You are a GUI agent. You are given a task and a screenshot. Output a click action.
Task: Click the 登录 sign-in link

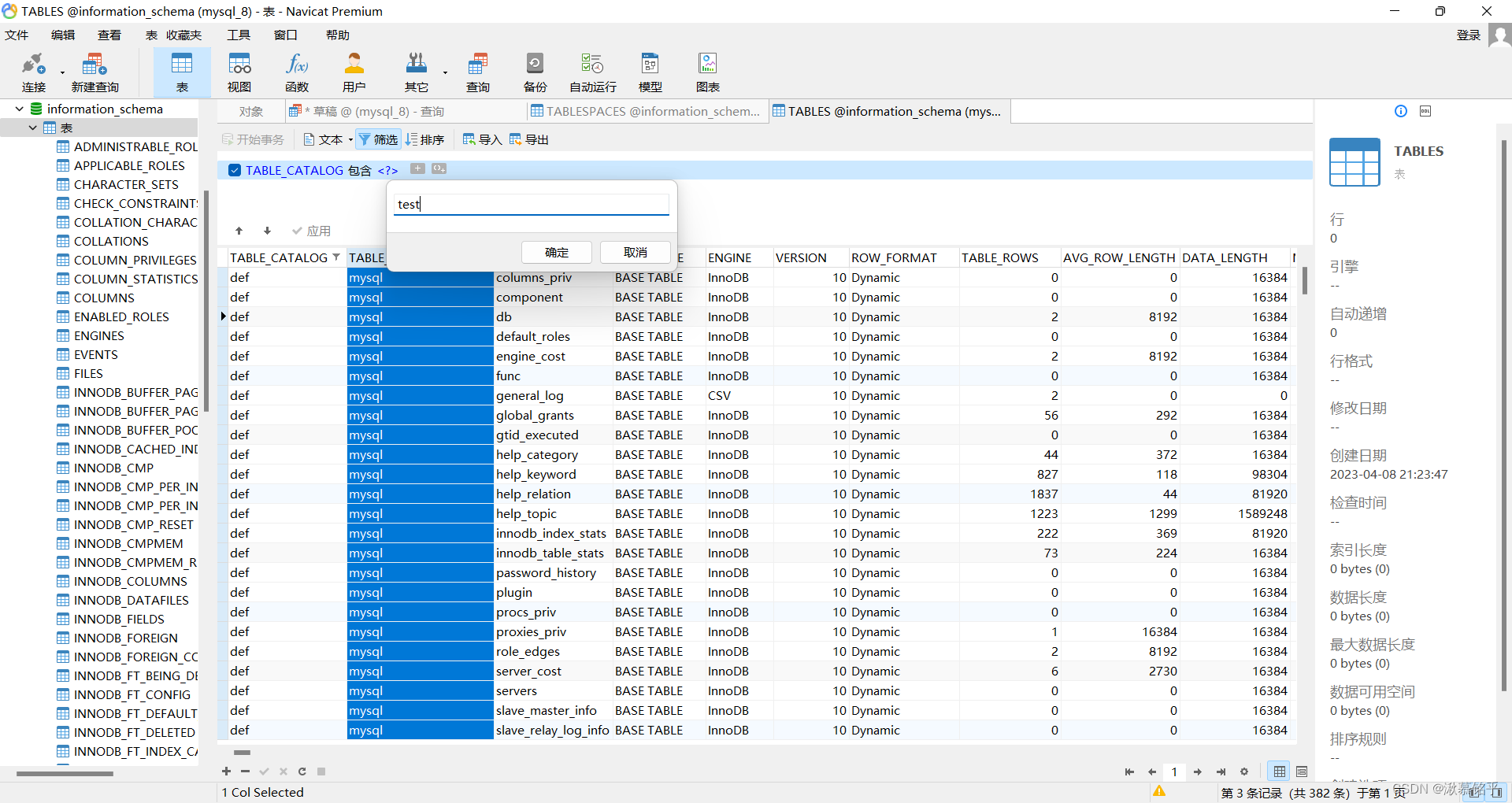[x=1469, y=35]
